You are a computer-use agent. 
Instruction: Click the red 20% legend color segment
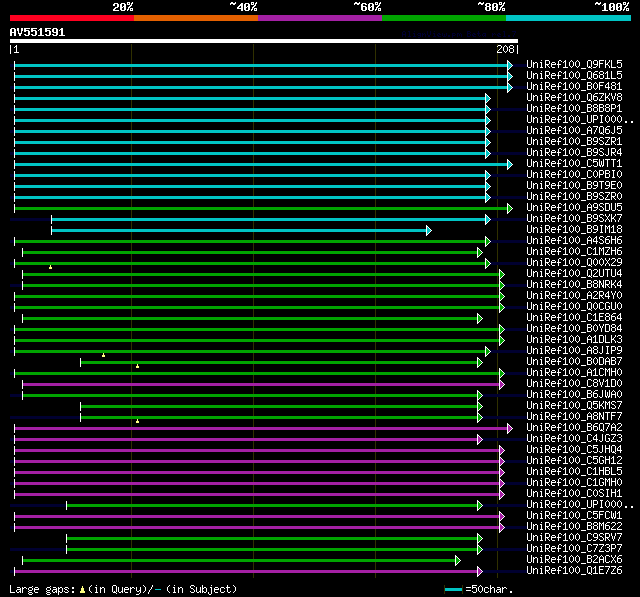72,18
